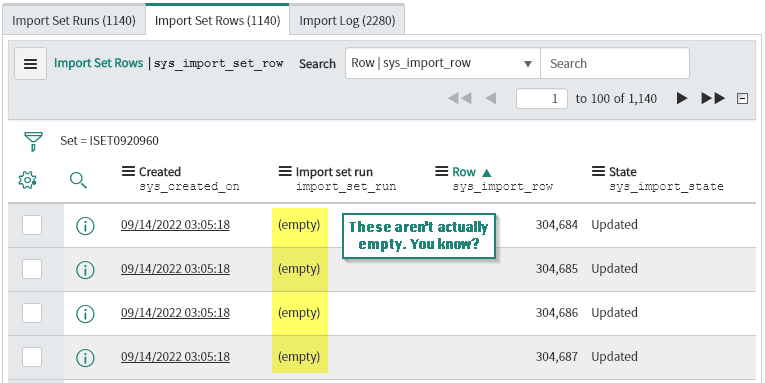The width and height of the screenshot is (765, 383).
Task: Click Updated state for row 304,686
Action: 614,312
